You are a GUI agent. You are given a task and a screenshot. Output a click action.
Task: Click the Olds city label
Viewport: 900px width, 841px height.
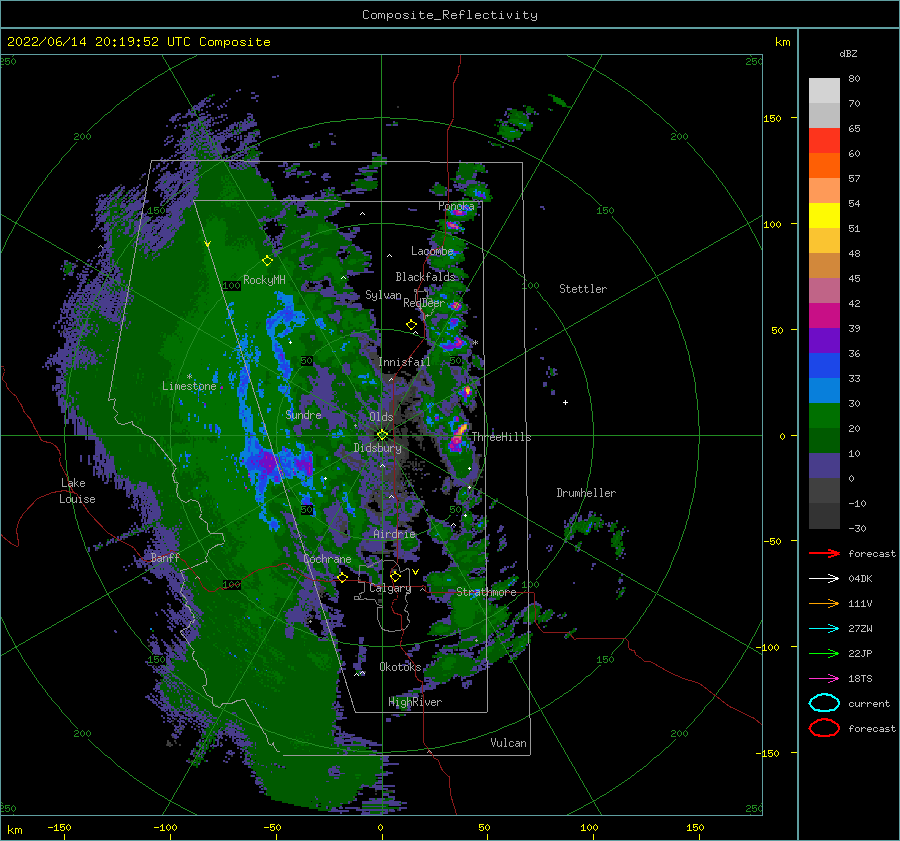pos(381,417)
